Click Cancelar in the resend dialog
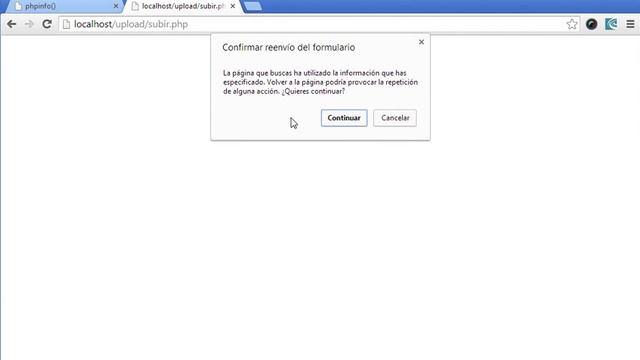This screenshot has width=640, height=360. [x=395, y=118]
